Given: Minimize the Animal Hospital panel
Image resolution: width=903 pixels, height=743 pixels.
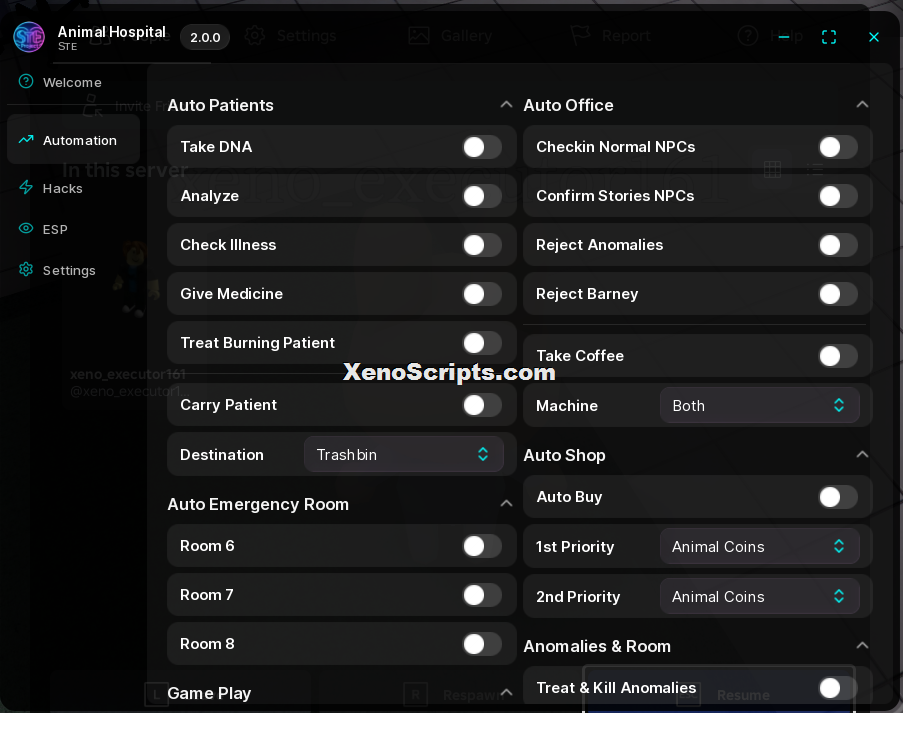Looking at the screenshot, I should point(784,37).
